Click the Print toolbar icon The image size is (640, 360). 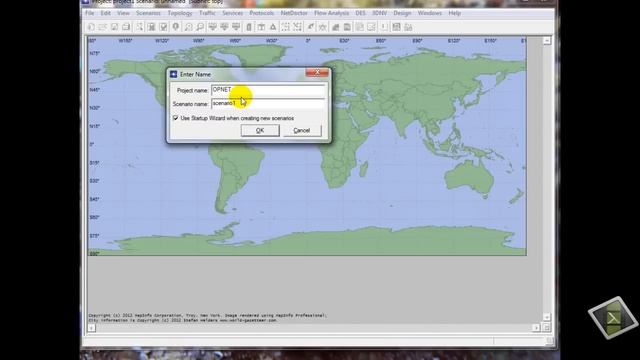tap(126, 27)
